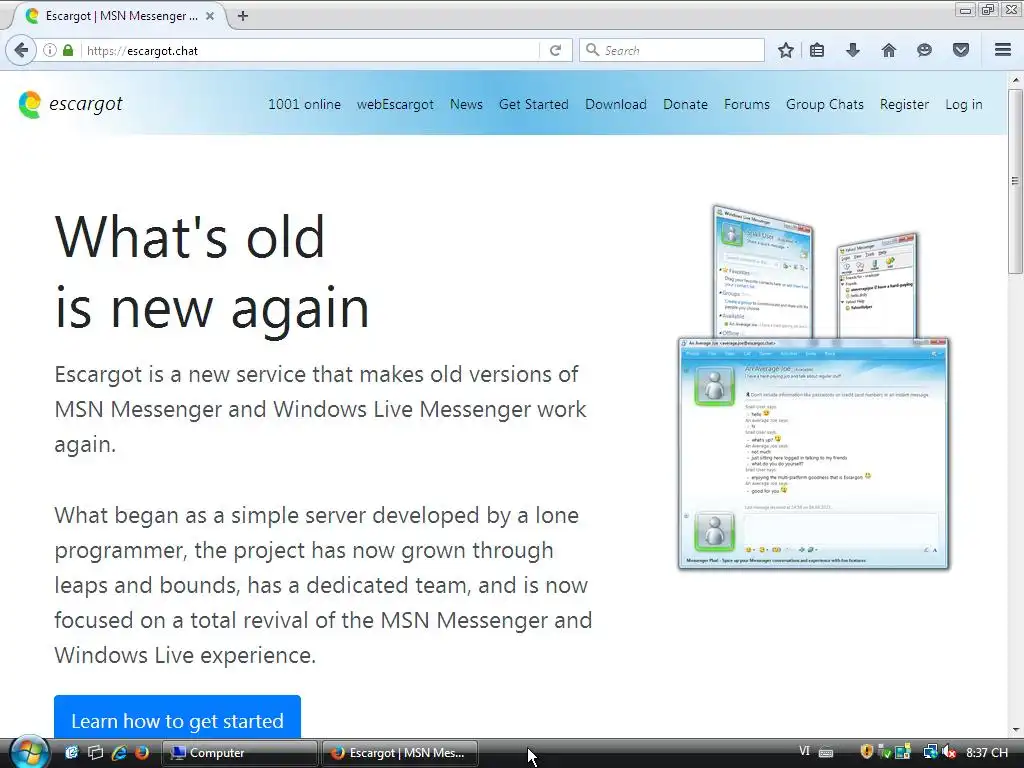Reload the page with the refresh icon
1024x768 pixels.
point(555,50)
